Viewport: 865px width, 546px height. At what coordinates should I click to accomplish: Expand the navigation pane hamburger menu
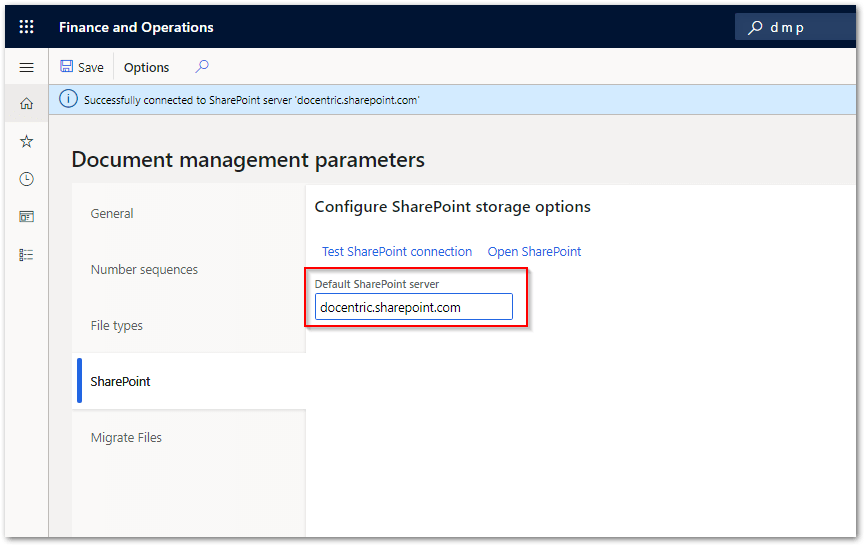27,67
